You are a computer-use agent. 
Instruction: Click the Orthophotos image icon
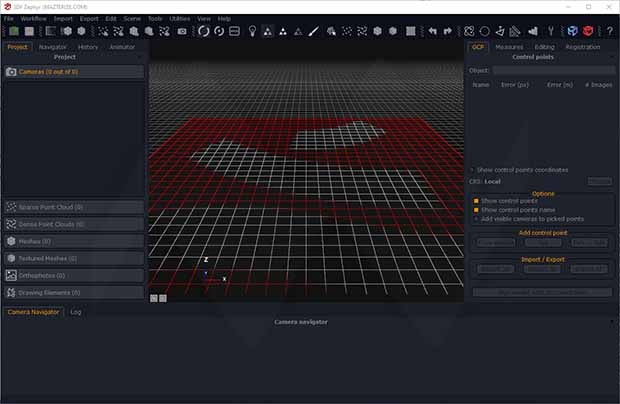click(11, 276)
